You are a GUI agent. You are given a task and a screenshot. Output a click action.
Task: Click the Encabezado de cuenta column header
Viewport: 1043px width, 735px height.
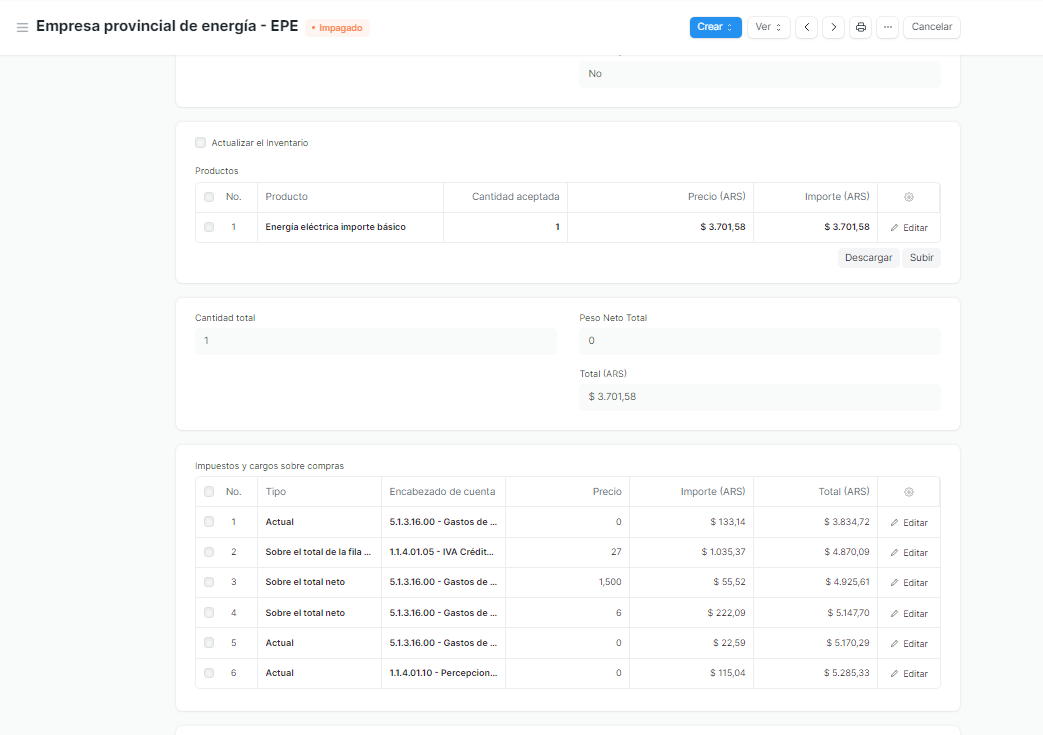[443, 492]
